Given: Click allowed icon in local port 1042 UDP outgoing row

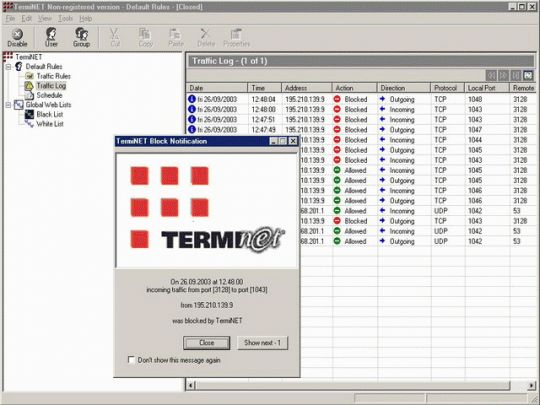Looking at the screenshot, I should click(337, 241).
